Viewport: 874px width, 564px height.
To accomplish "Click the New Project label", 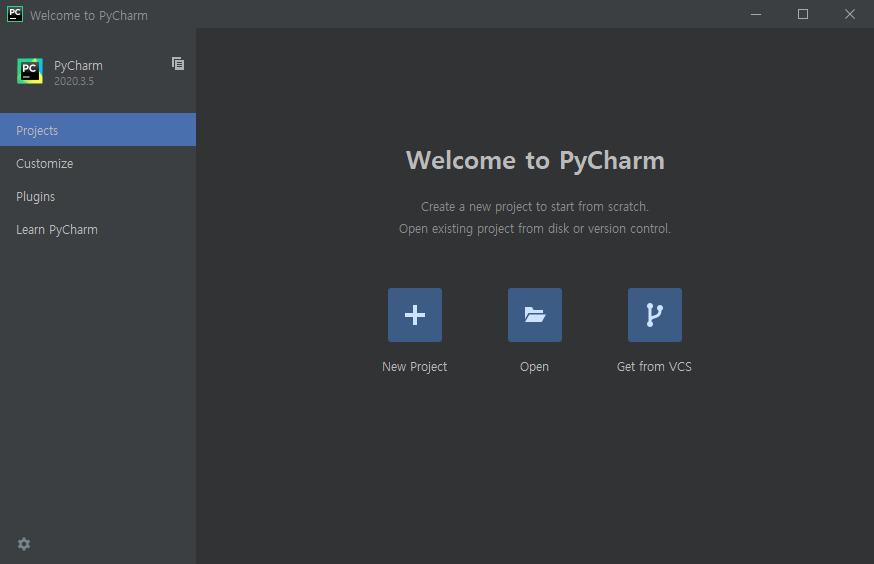I will 414,367.
